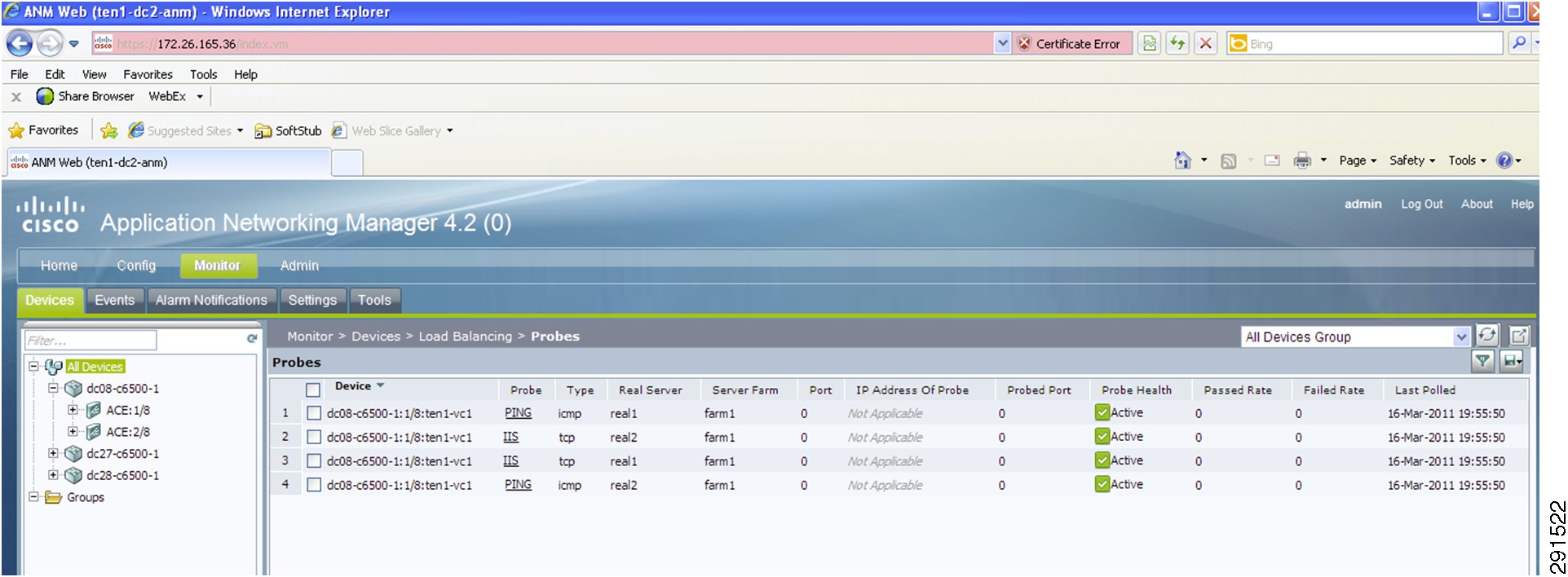This screenshot has width=1568, height=577.
Task: Go back with the browser Back arrow
Action: click(20, 43)
